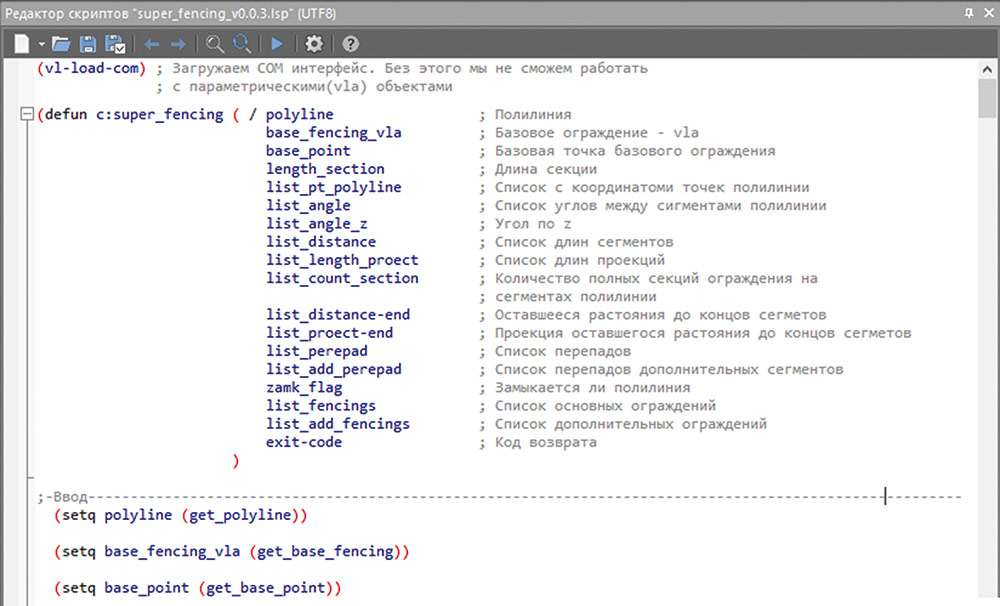Close the script editor panel

[989, 13]
